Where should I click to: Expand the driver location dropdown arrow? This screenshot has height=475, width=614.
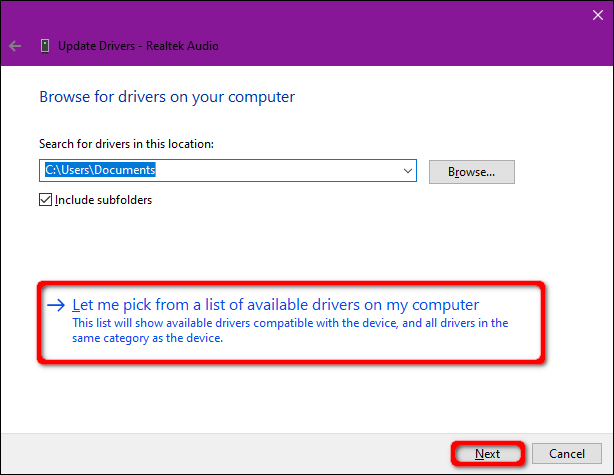[408, 171]
